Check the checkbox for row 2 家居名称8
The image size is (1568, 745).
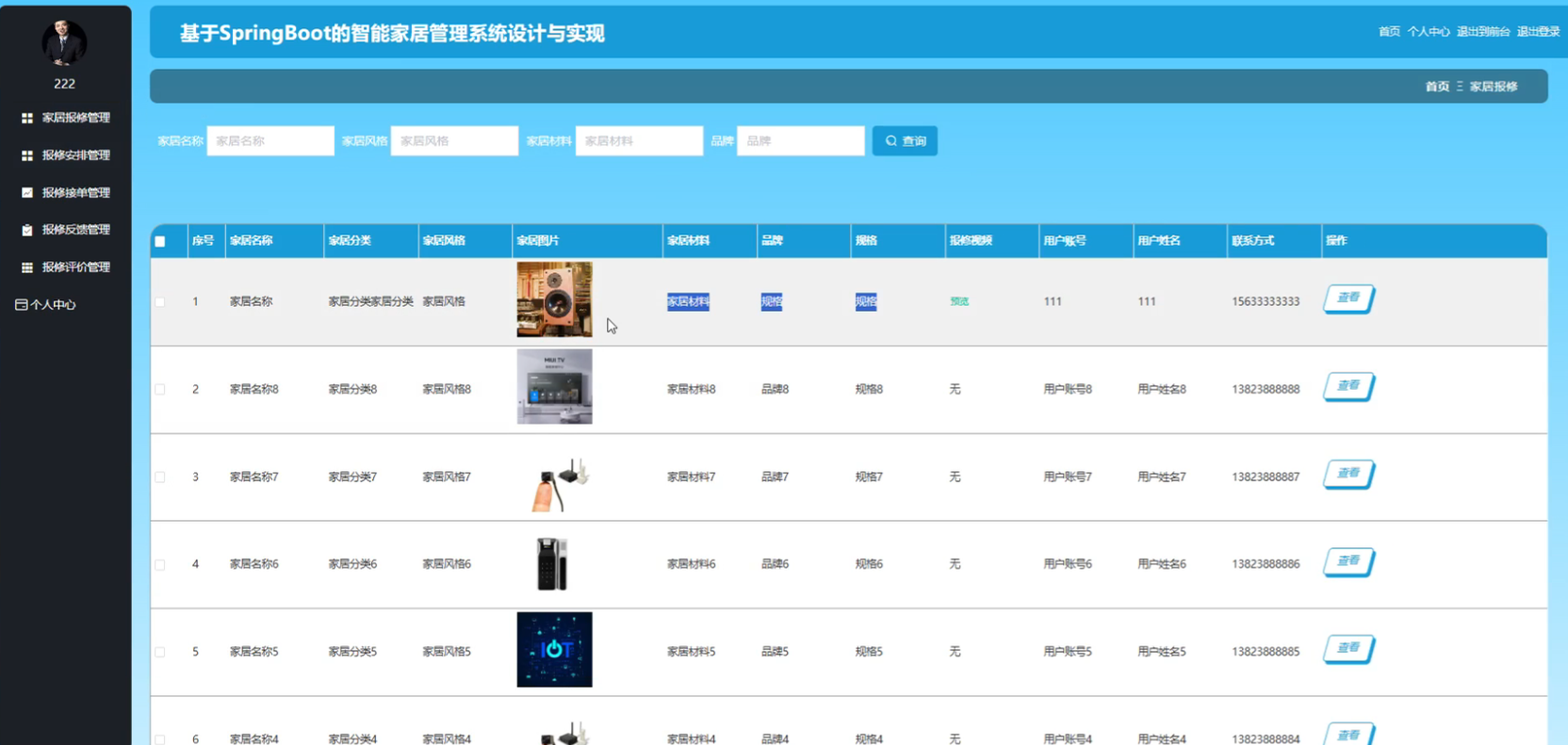click(160, 390)
